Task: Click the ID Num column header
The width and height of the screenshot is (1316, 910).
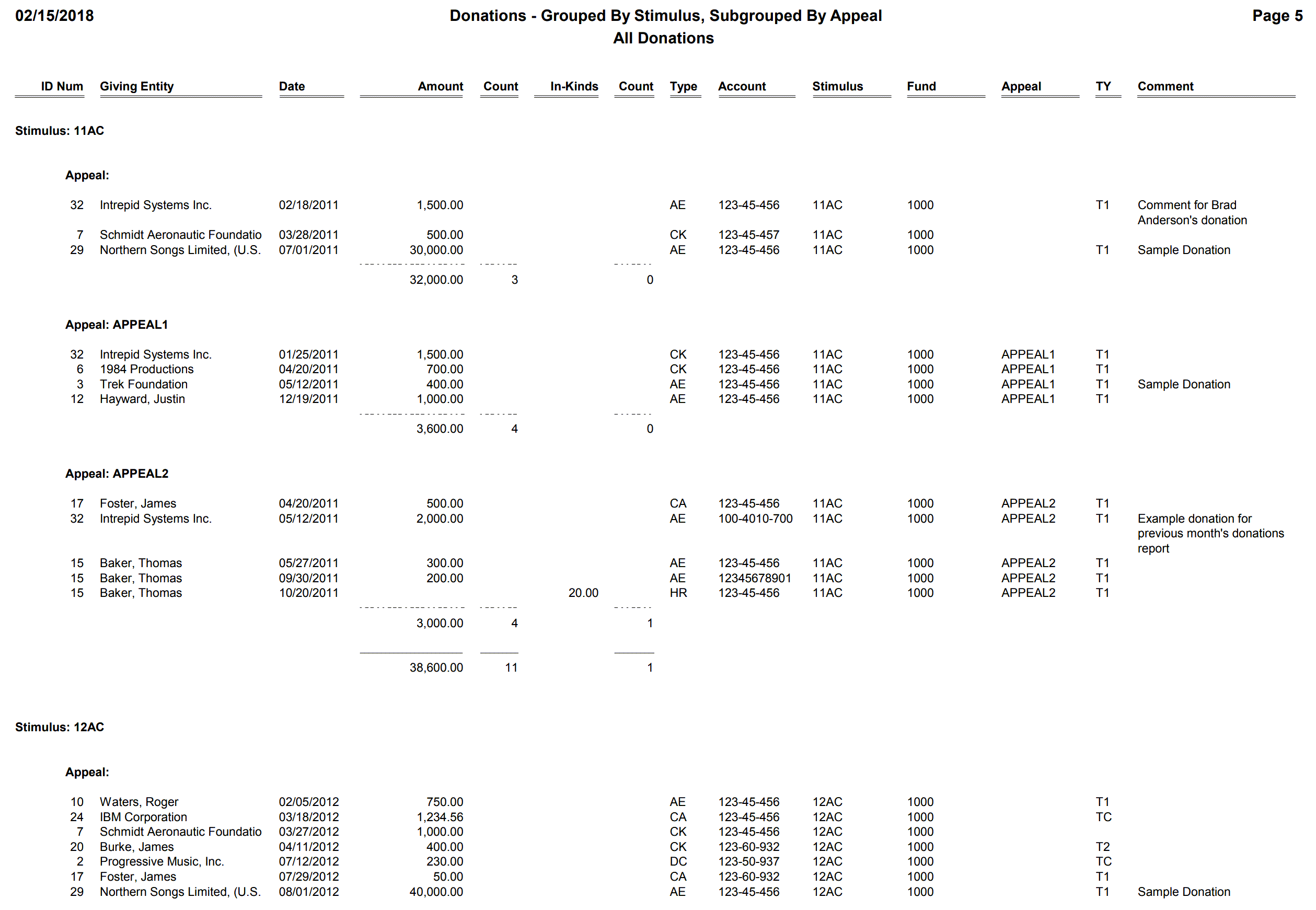Action: click(62, 86)
